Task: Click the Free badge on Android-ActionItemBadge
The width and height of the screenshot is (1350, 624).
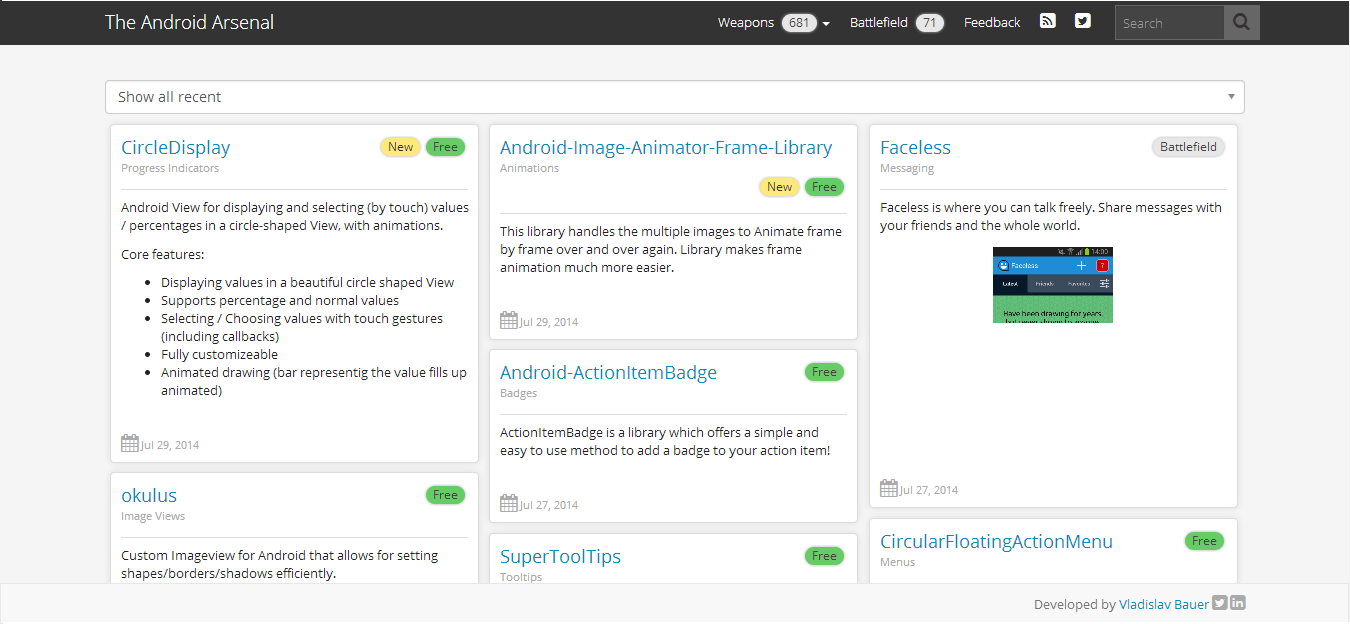Action: pos(824,372)
